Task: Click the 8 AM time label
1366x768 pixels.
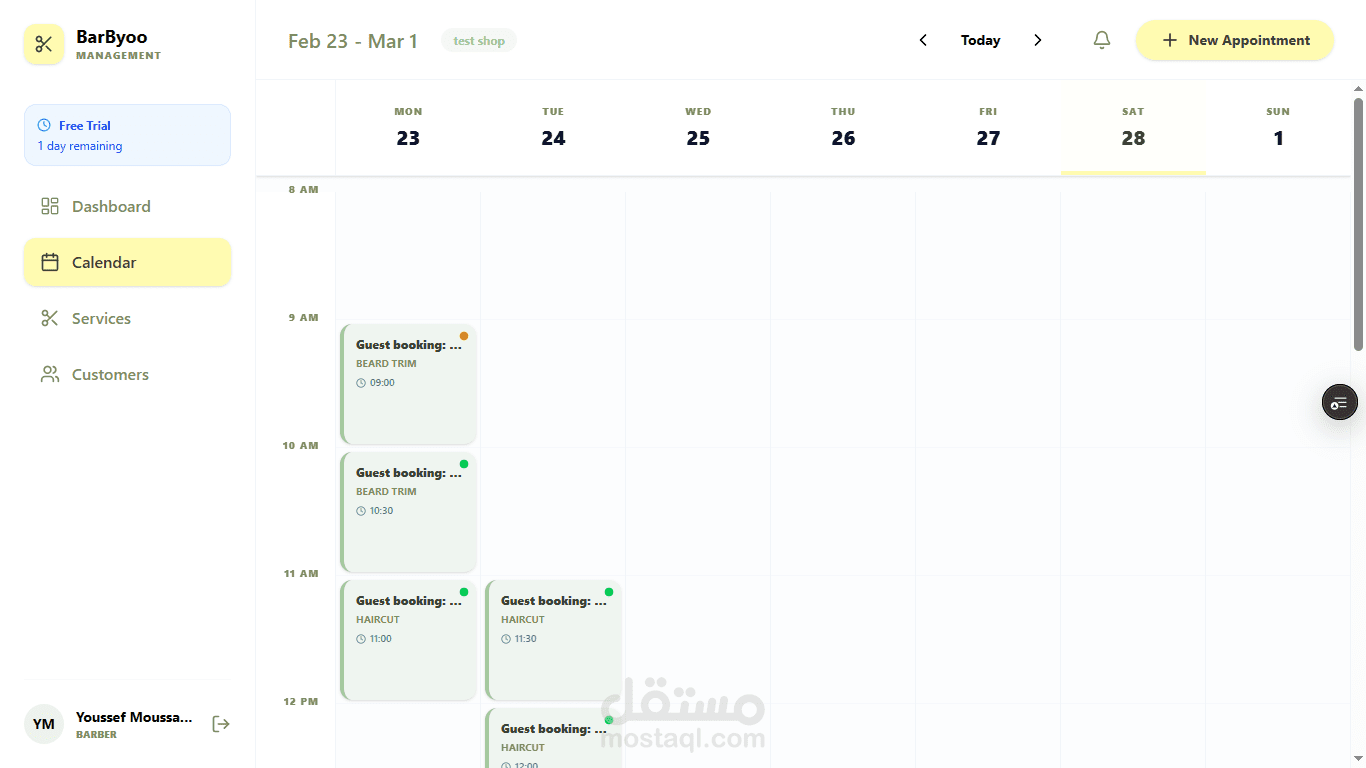Action: [303, 189]
